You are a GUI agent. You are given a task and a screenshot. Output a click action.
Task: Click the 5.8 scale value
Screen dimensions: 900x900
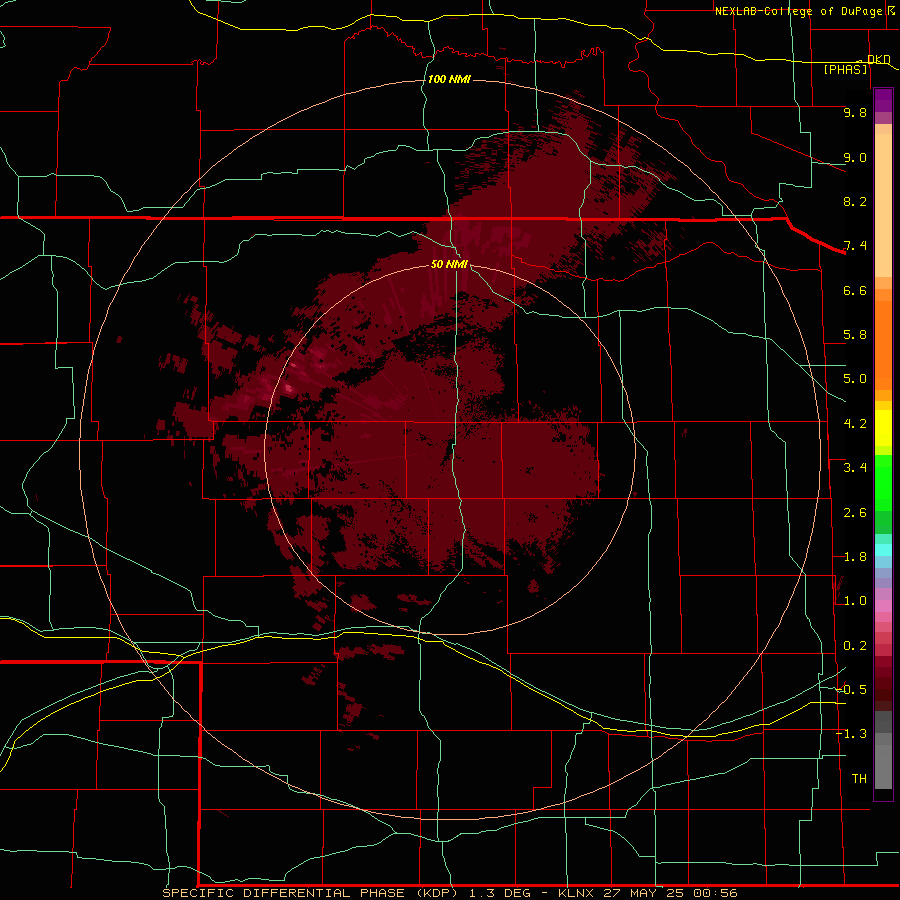click(855, 335)
